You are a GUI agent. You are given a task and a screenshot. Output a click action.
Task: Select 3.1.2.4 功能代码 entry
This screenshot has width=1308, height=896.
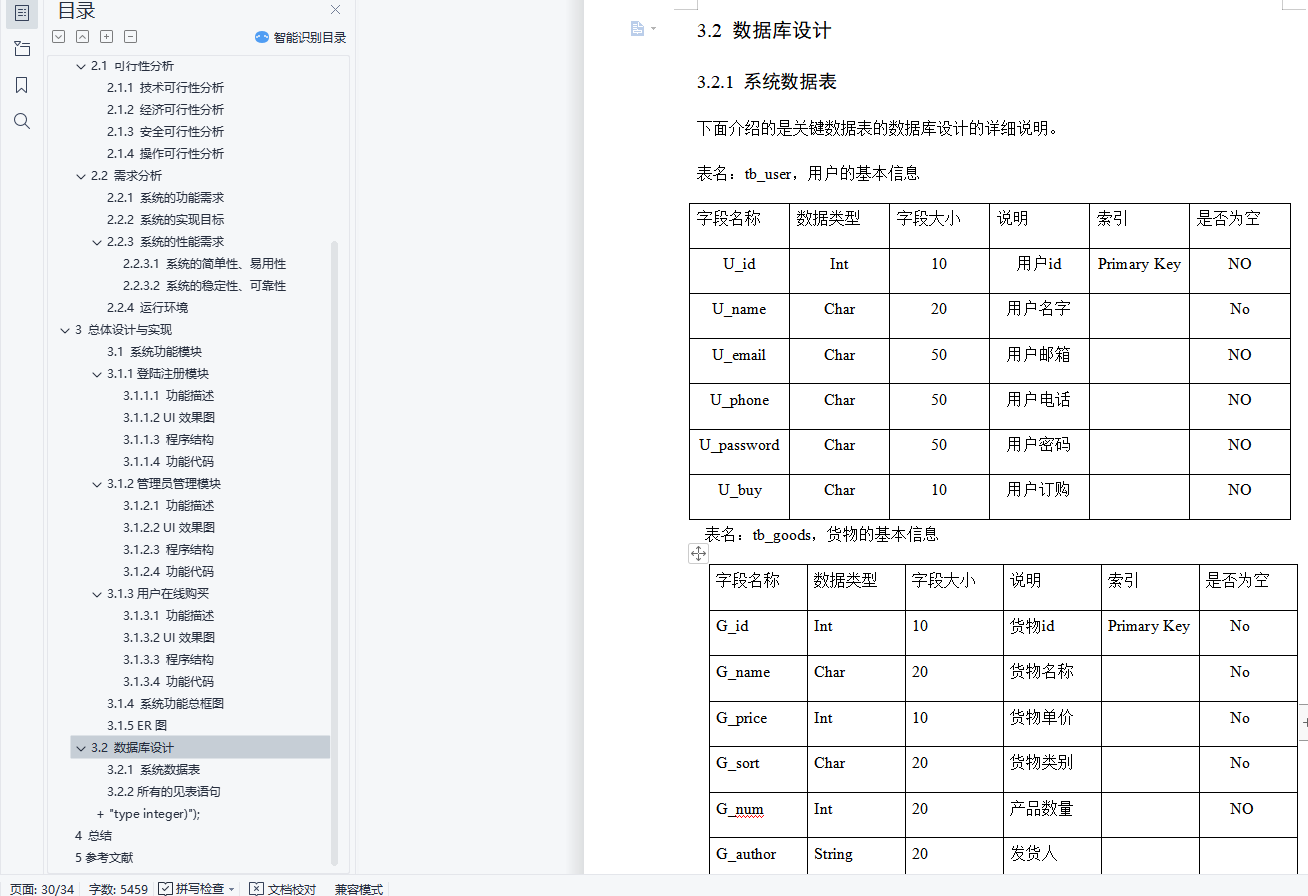click(168, 572)
